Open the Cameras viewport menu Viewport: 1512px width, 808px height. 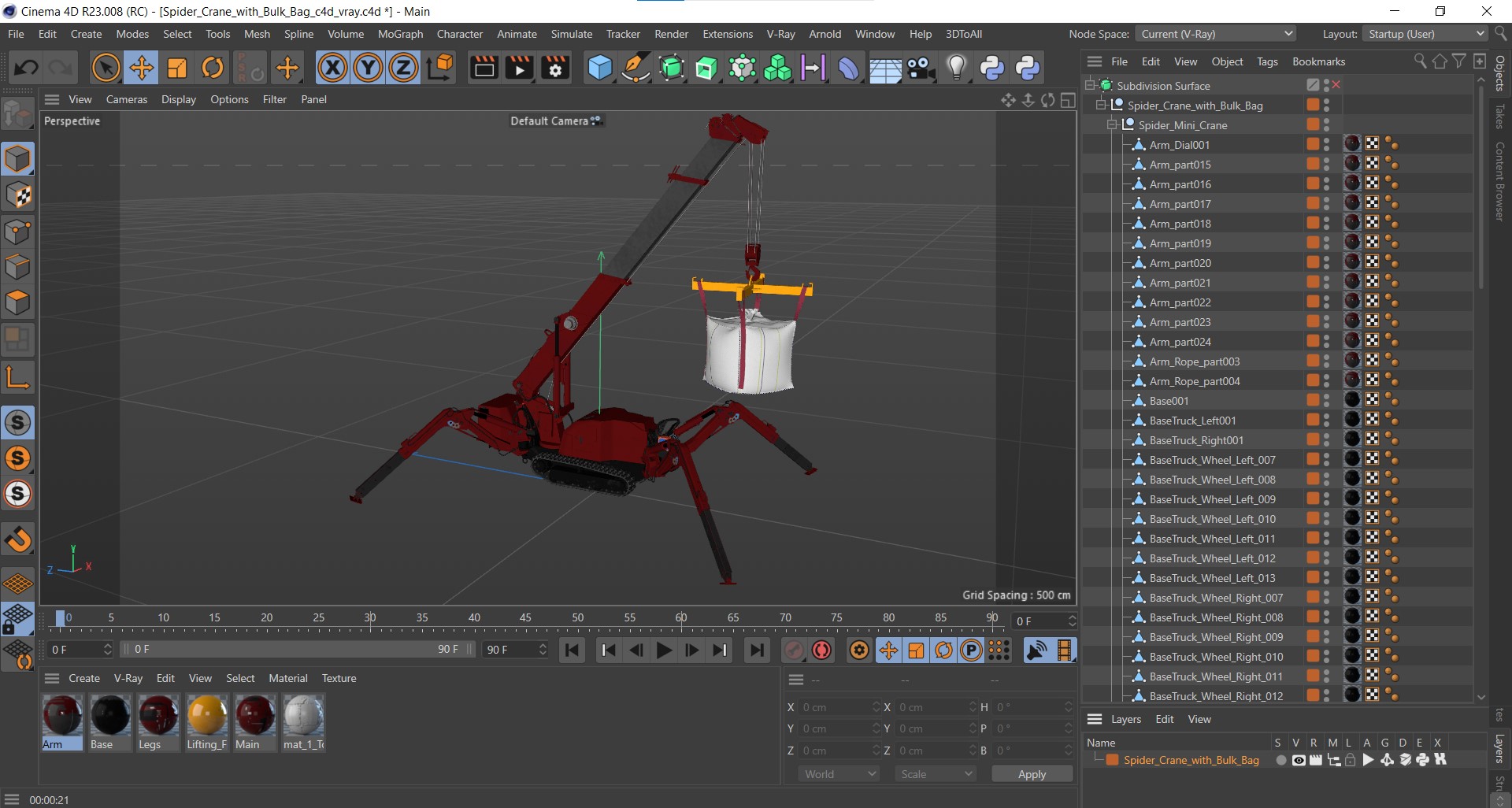pos(126,99)
